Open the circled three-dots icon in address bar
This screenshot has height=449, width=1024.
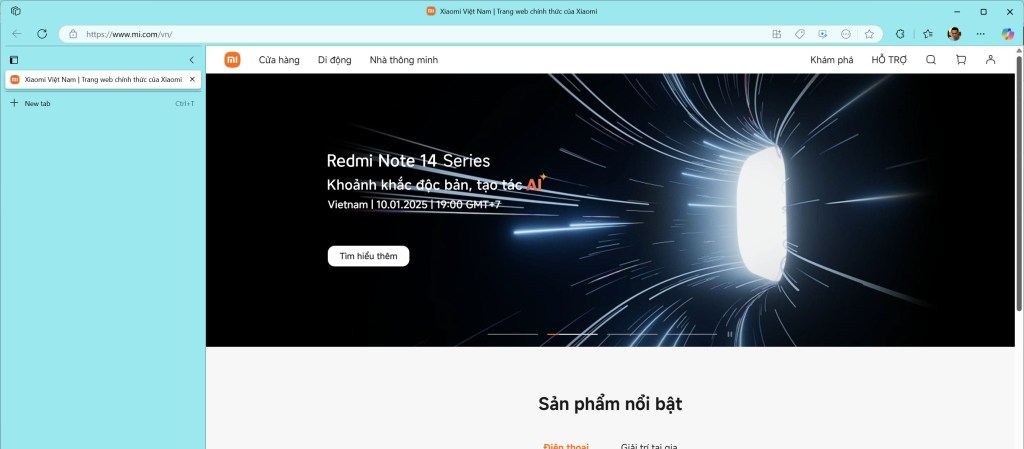(846, 34)
